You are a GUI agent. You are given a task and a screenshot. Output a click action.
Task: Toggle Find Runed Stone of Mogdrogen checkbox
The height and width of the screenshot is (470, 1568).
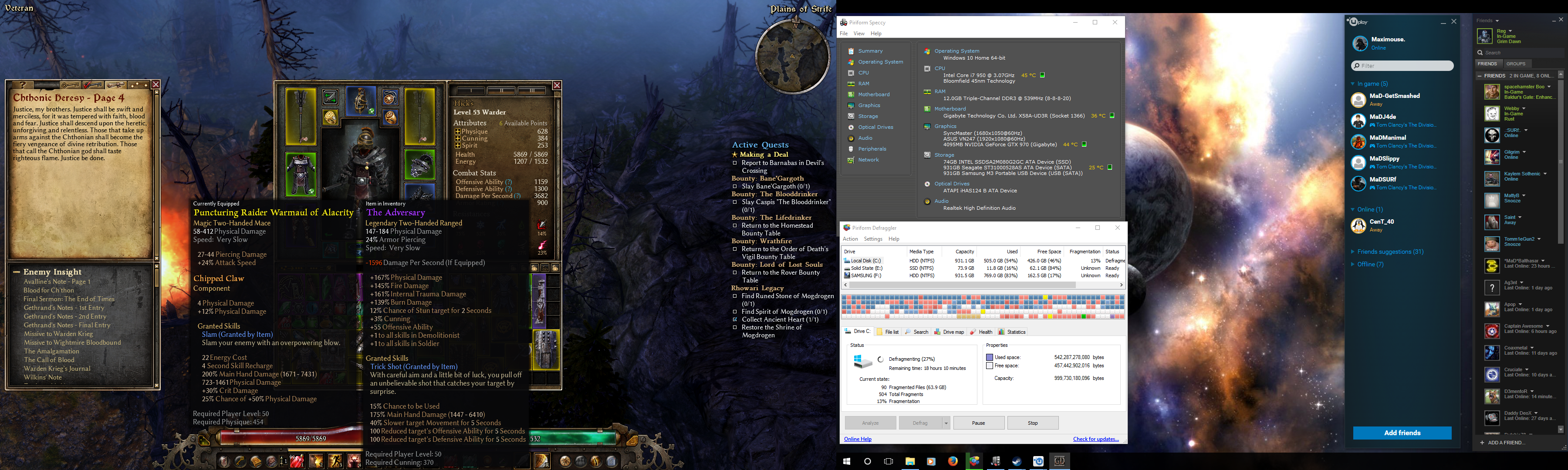click(735, 296)
